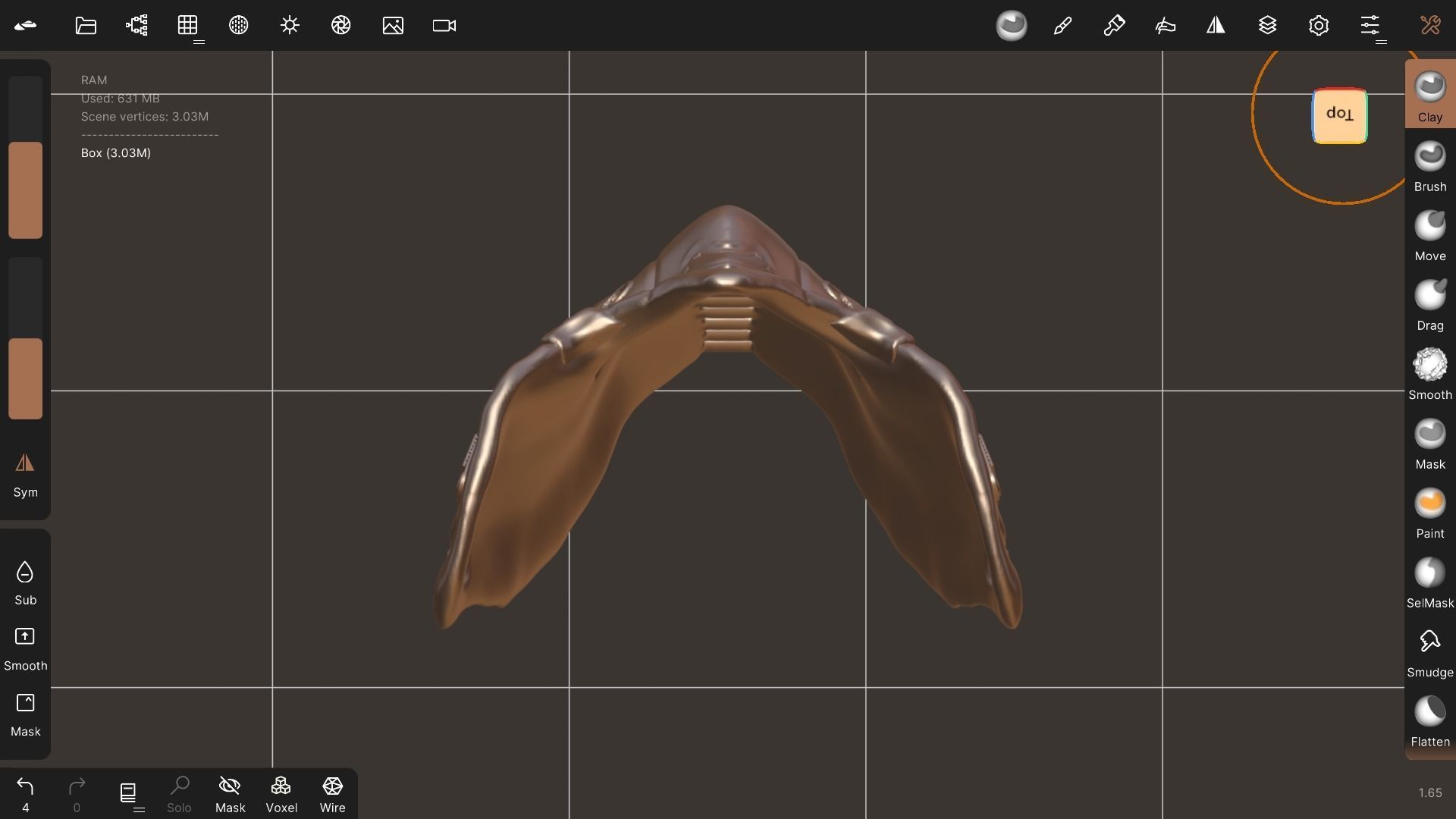
Task: Open the Settings gear menu
Action: 1319,26
